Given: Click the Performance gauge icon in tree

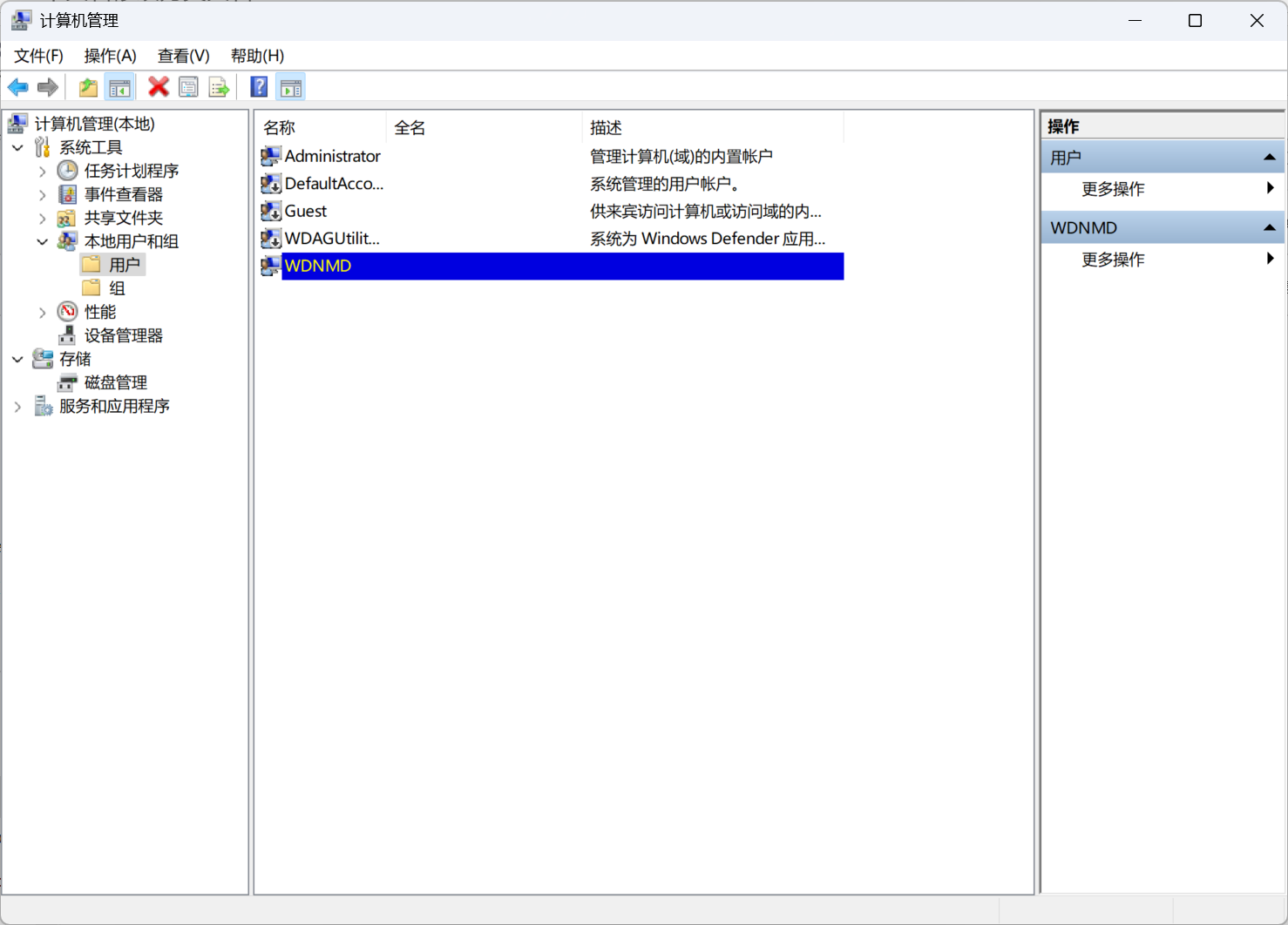Looking at the screenshot, I should [x=67, y=312].
